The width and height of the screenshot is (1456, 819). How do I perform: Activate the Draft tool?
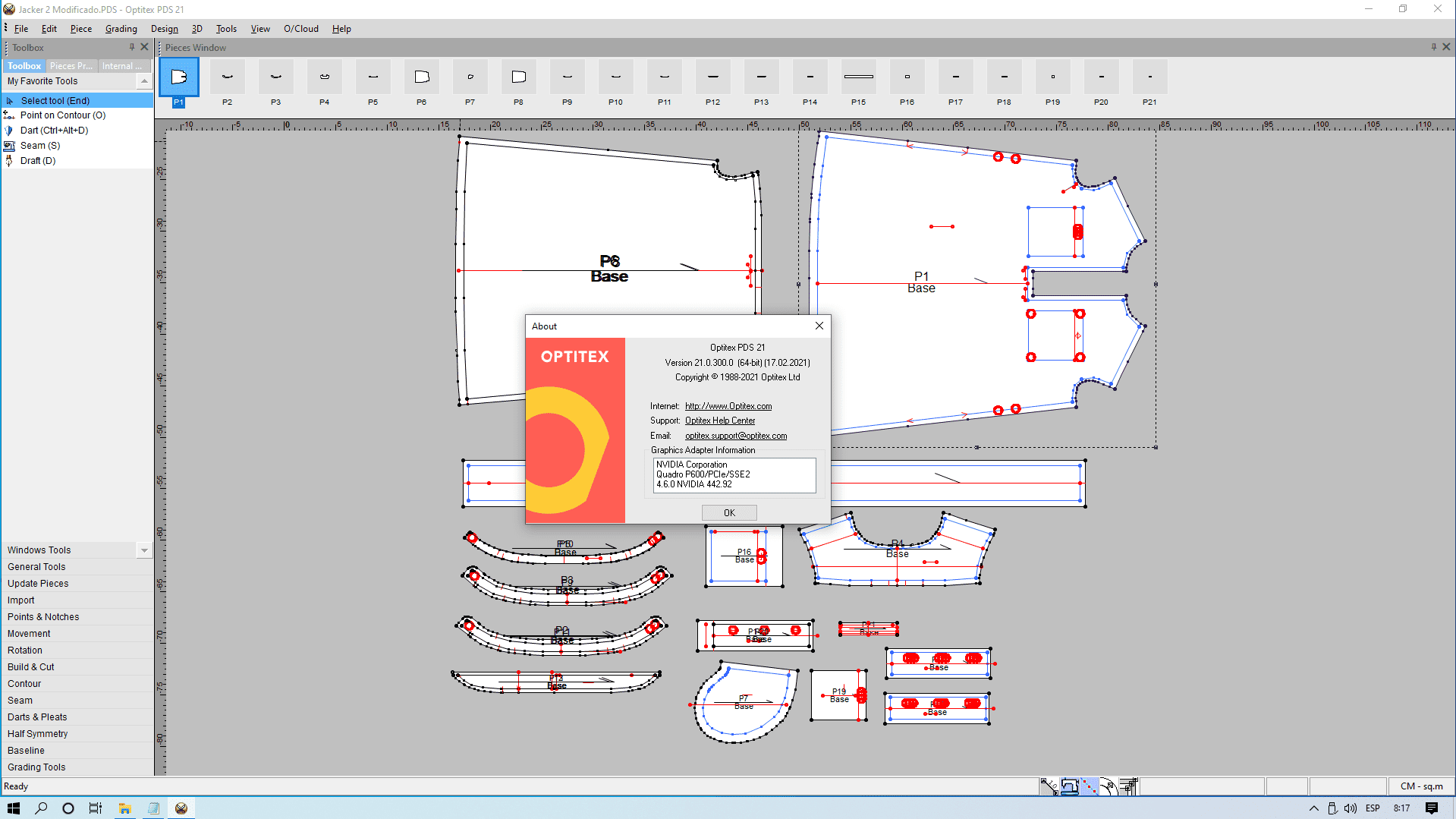click(x=37, y=161)
